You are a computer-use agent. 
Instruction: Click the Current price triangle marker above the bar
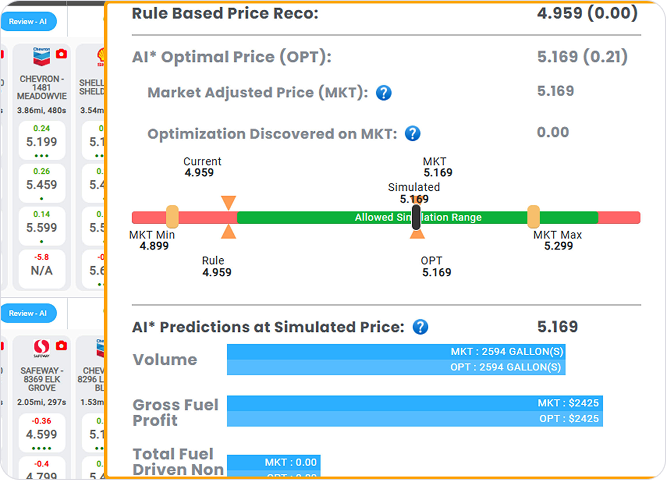(229, 202)
